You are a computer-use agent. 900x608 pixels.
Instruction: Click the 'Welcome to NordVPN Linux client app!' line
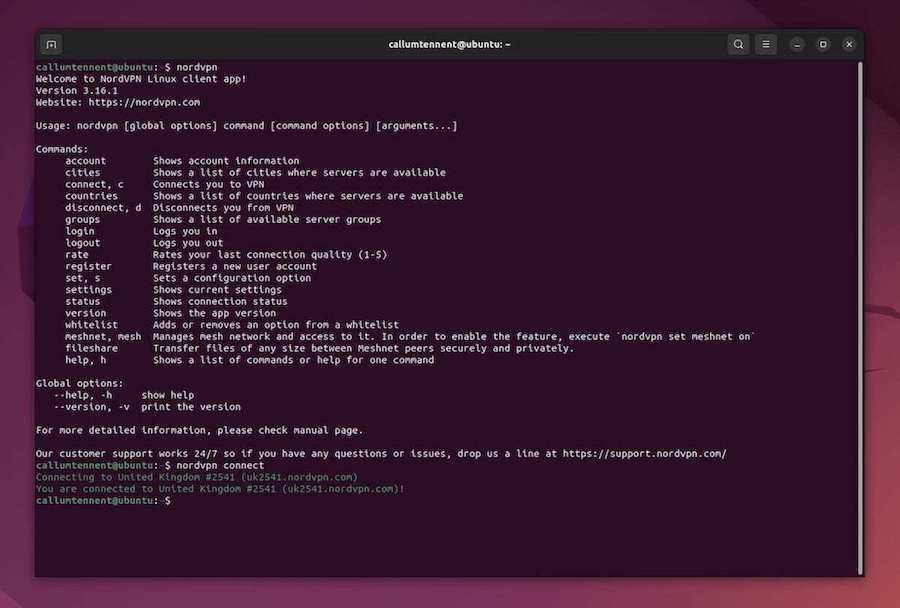[x=141, y=79]
